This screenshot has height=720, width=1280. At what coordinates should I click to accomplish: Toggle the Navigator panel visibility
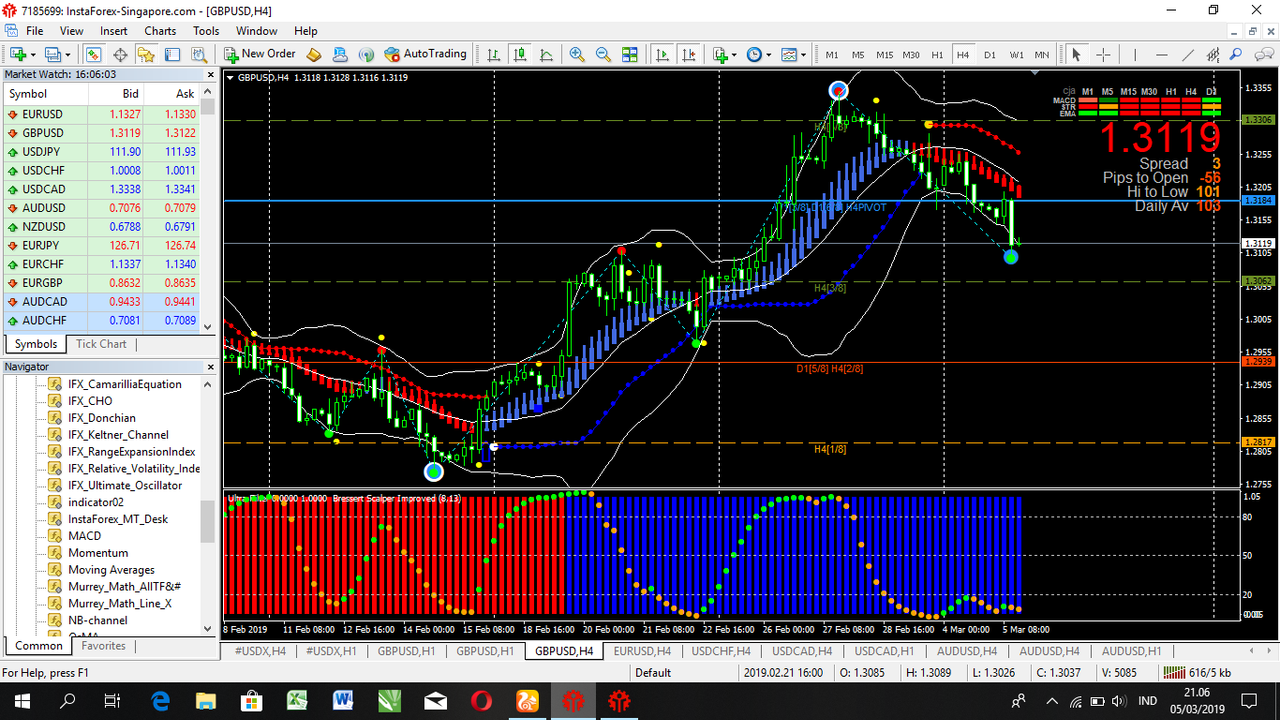click(146, 54)
